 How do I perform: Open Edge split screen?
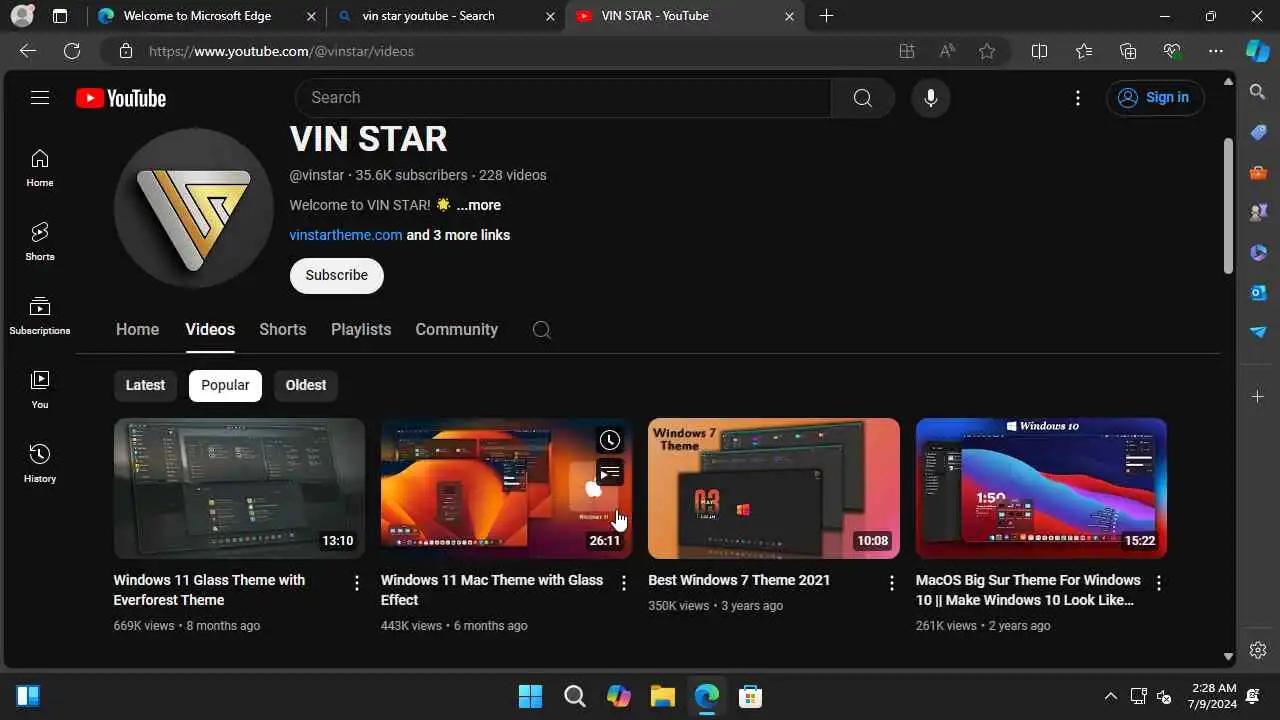coord(1039,51)
